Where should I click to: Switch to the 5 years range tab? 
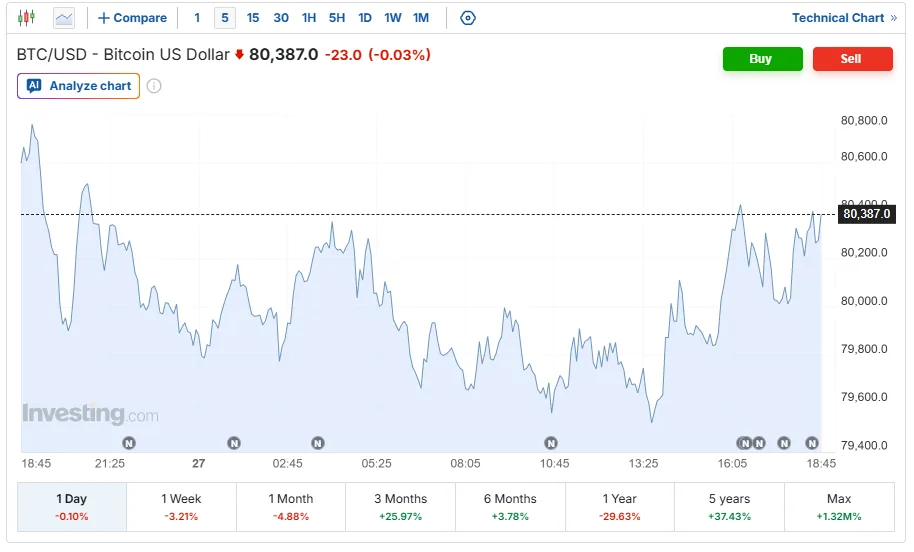coord(729,507)
